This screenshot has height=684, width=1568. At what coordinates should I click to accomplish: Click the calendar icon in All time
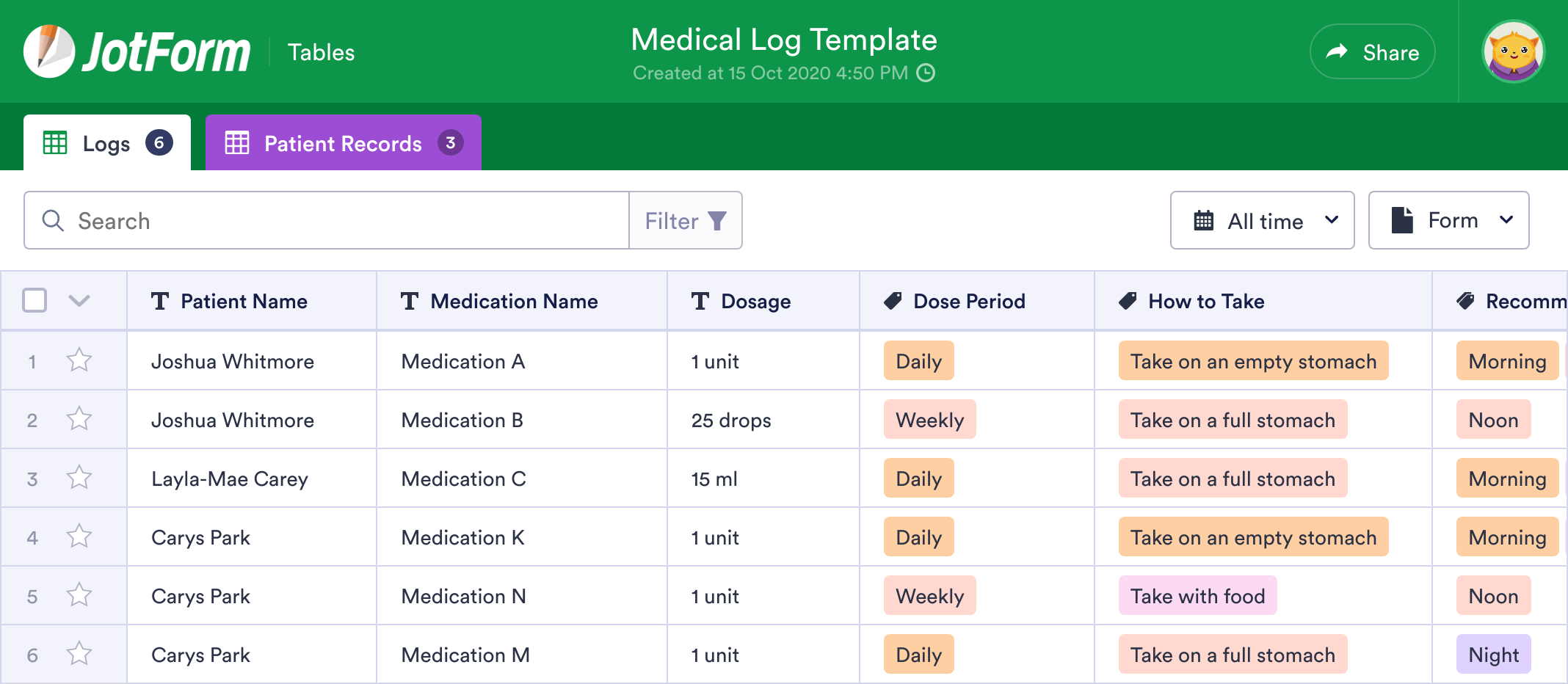point(1204,221)
